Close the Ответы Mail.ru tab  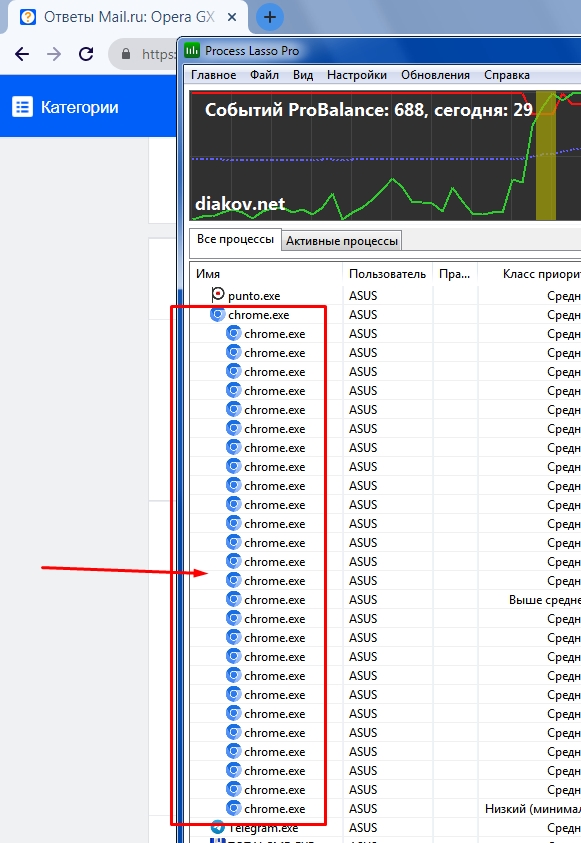tap(232, 17)
